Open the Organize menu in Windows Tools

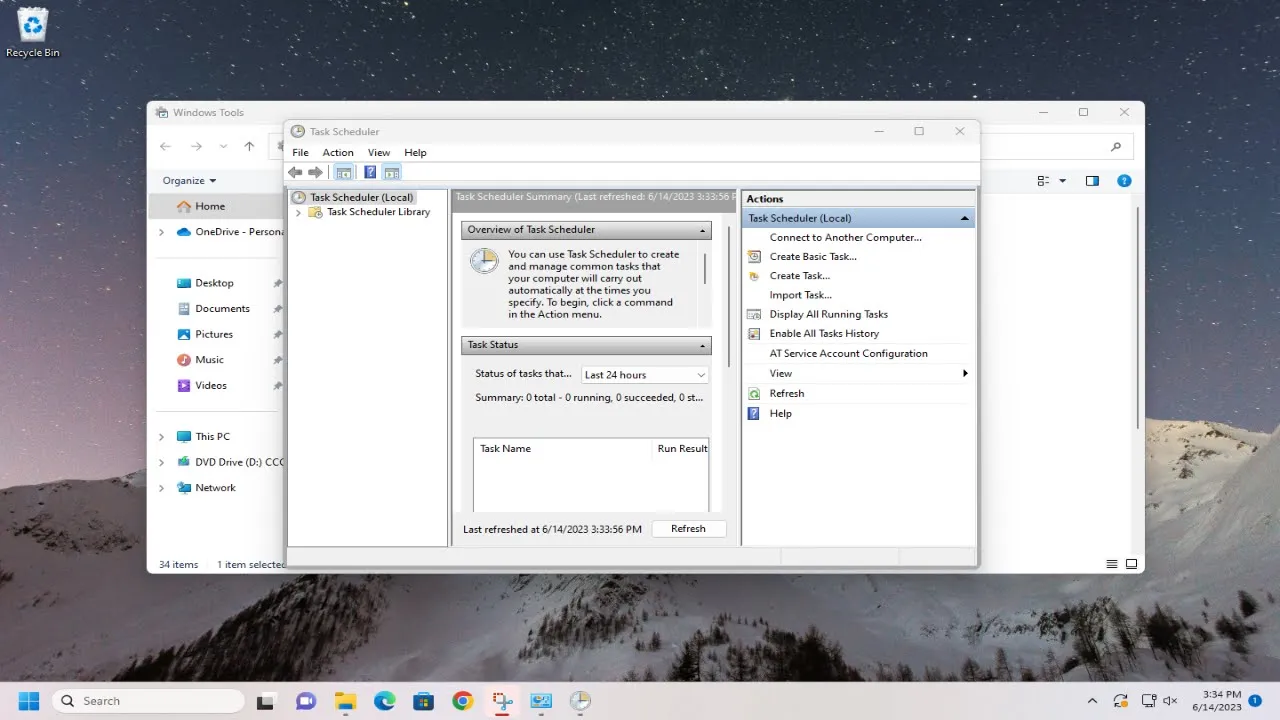coord(190,181)
